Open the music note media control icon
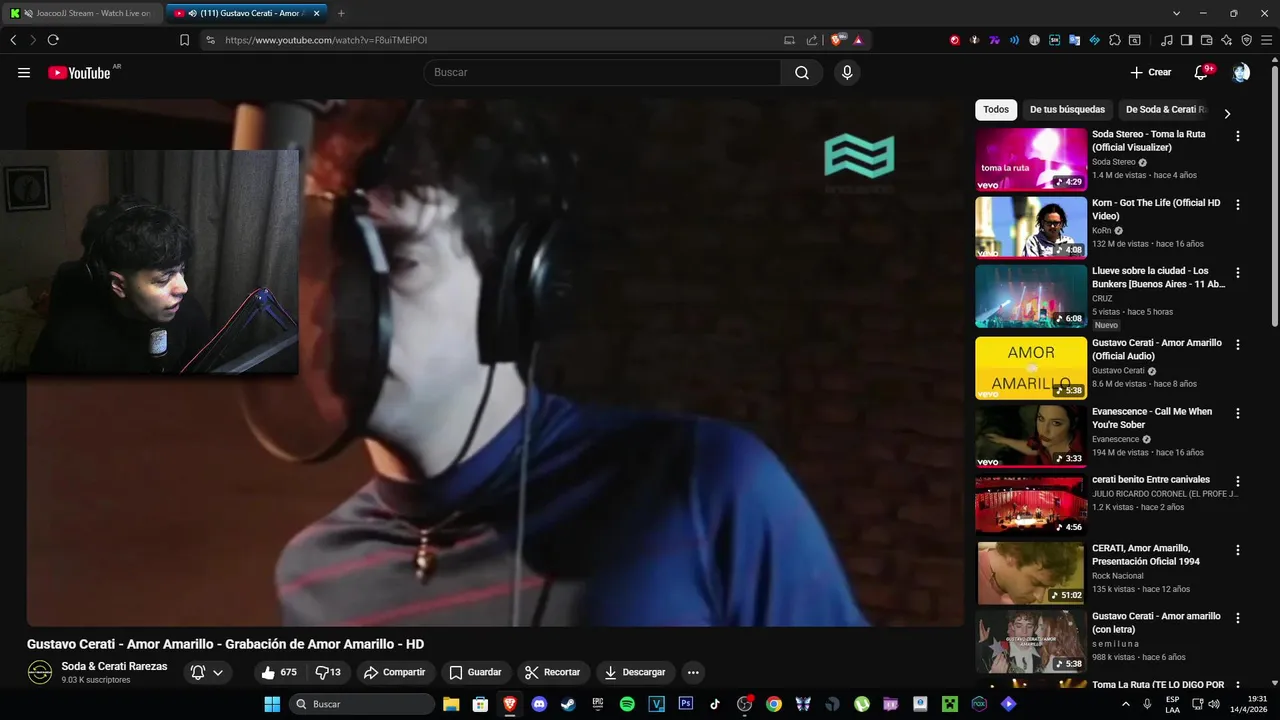1280x720 pixels. pos(1167,40)
